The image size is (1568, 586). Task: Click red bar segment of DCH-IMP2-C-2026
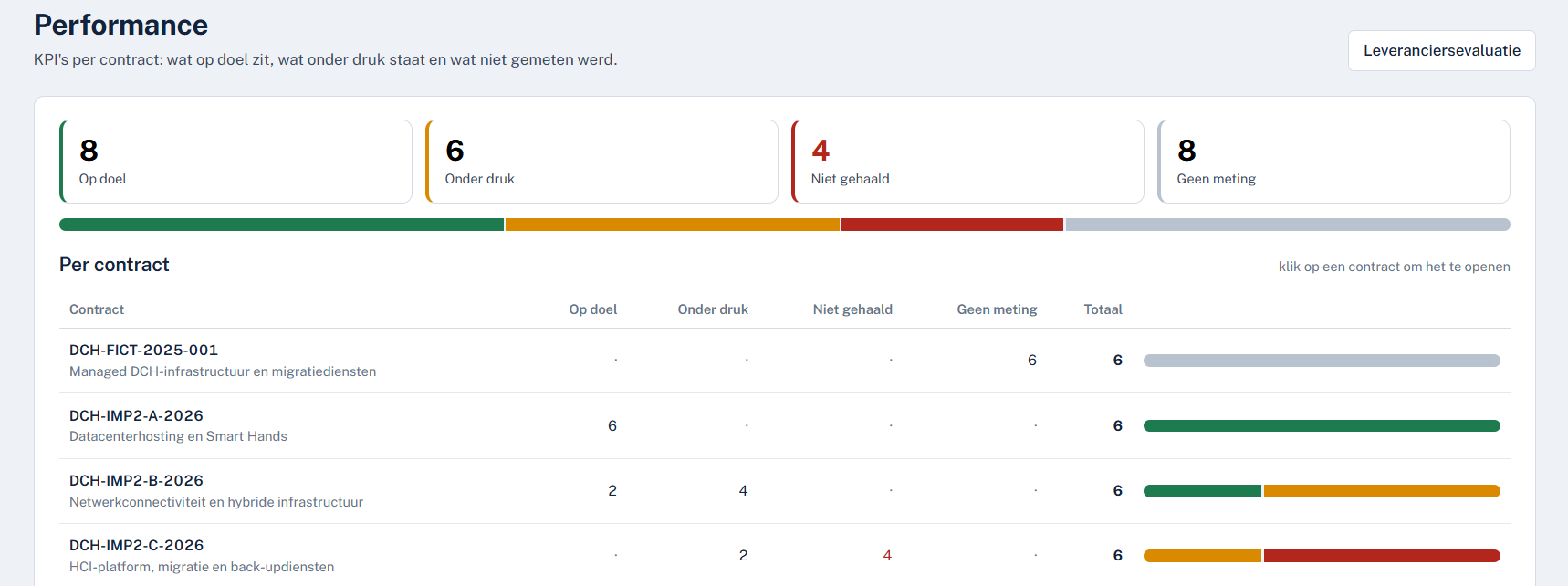point(1382,556)
